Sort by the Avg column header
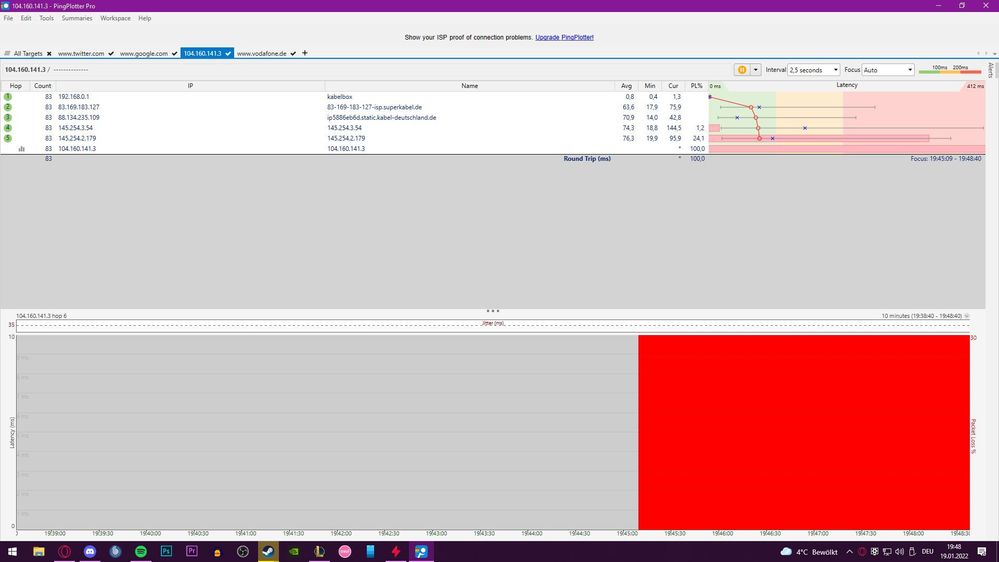This screenshot has width=999, height=562. (626, 86)
